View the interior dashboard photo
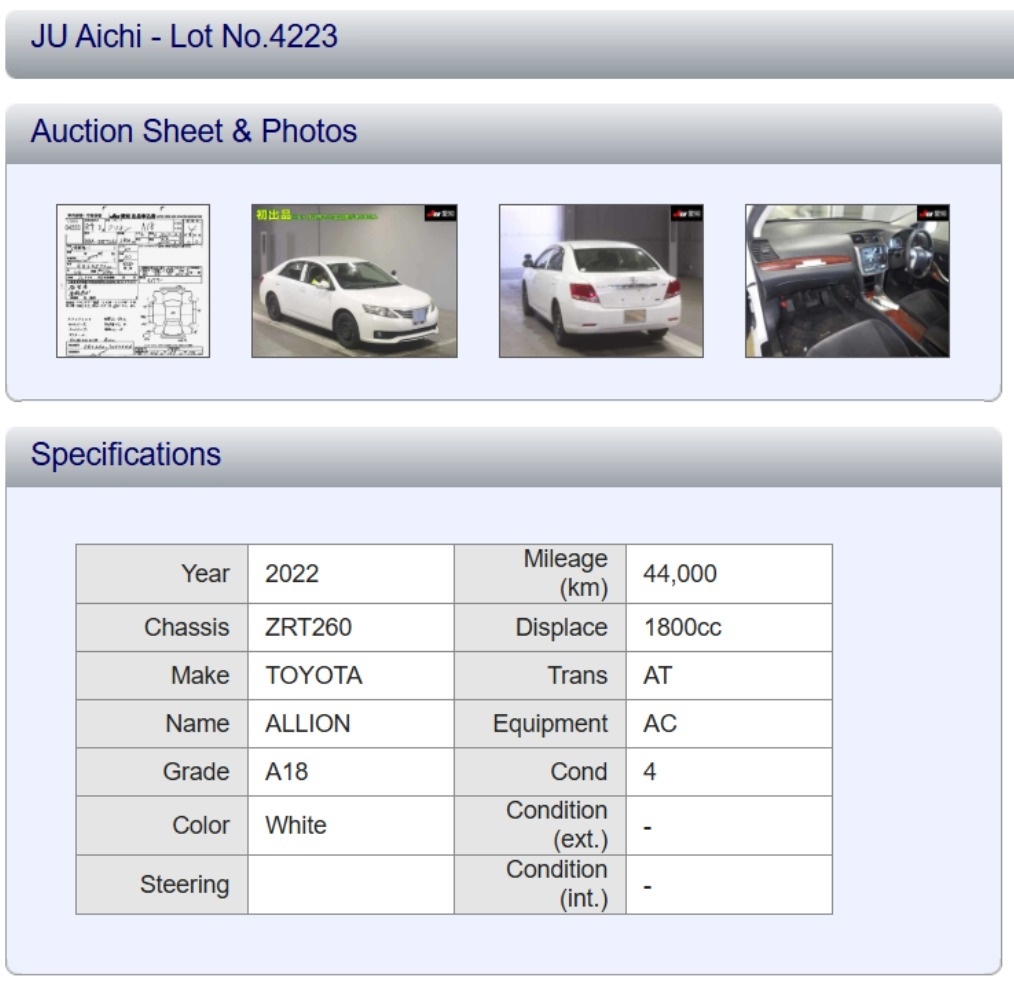The height and width of the screenshot is (982, 1014). pos(847,281)
